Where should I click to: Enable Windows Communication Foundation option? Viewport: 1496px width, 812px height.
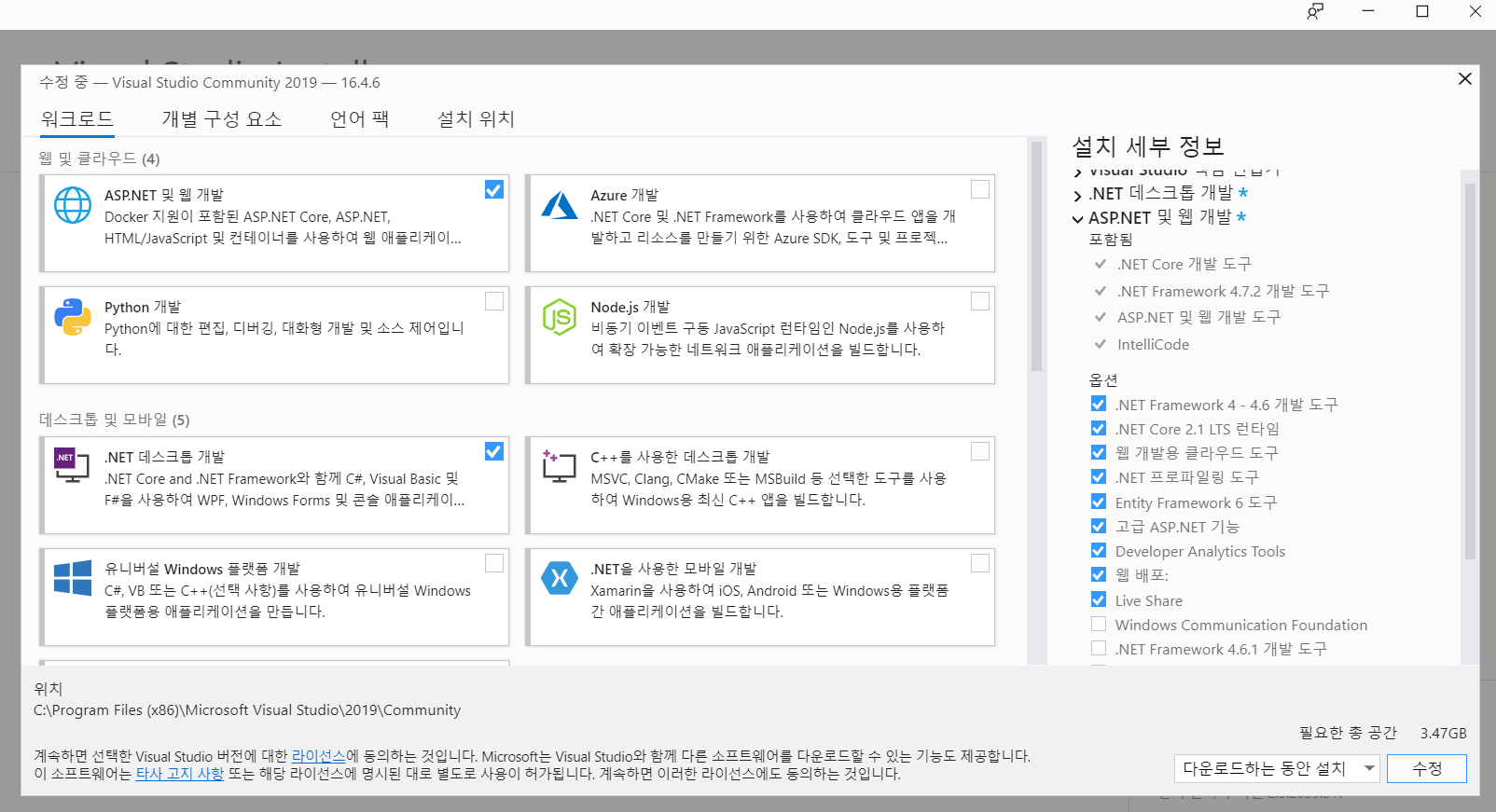(x=1099, y=624)
